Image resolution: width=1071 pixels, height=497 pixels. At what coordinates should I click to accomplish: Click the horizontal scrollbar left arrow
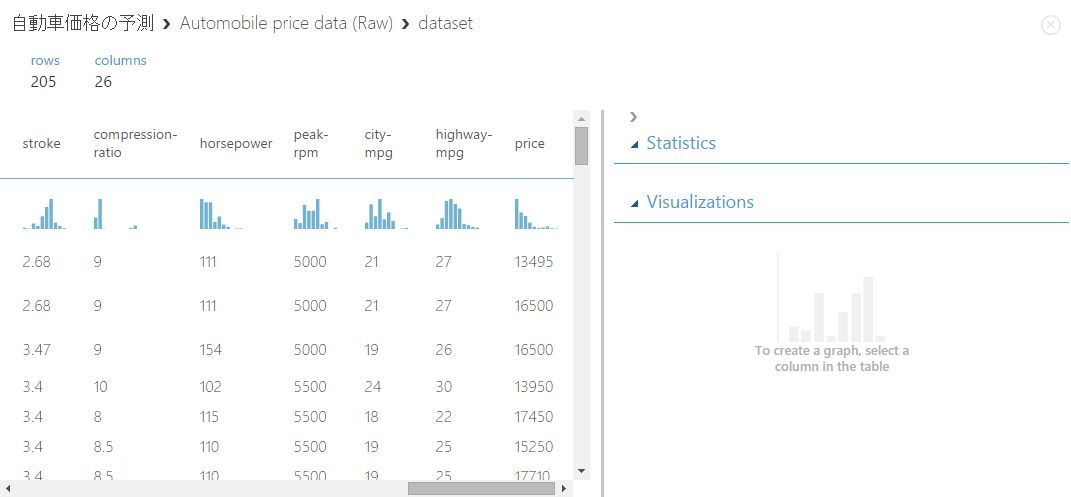tap(8, 489)
